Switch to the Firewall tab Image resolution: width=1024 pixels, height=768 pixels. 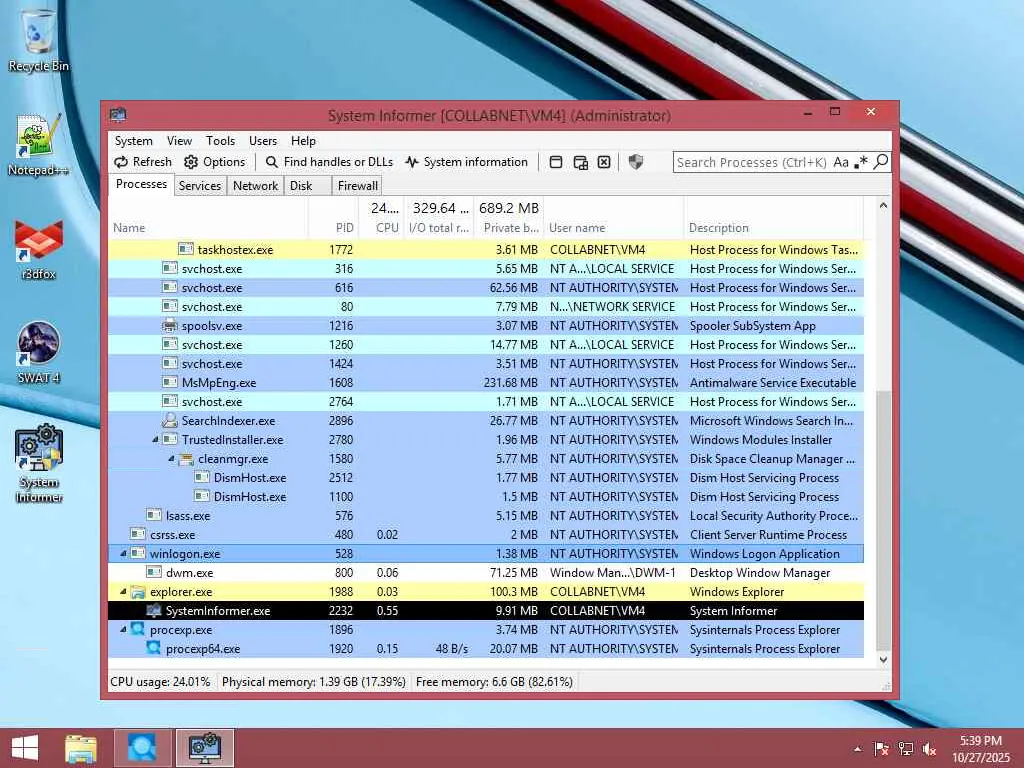(357, 185)
